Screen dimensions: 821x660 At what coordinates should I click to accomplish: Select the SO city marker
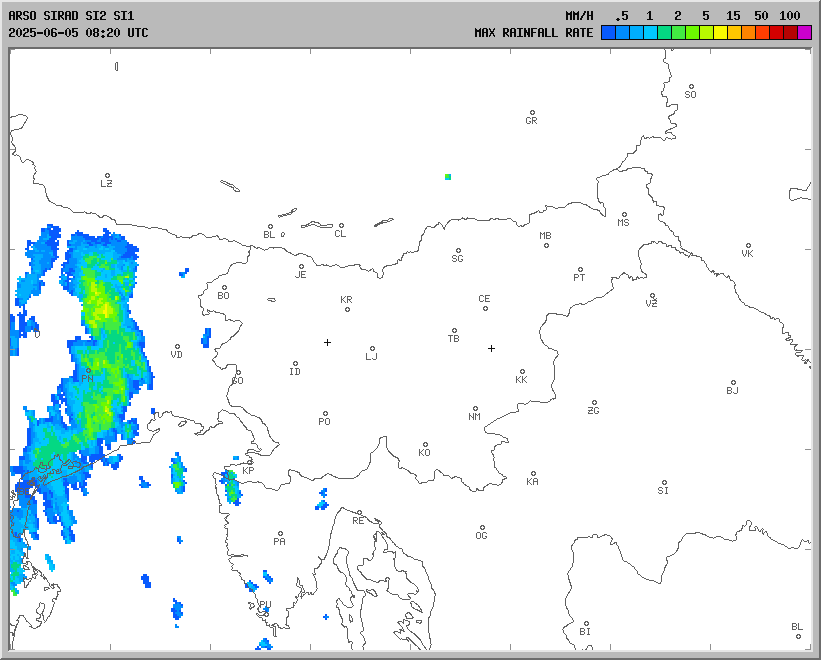click(x=691, y=87)
